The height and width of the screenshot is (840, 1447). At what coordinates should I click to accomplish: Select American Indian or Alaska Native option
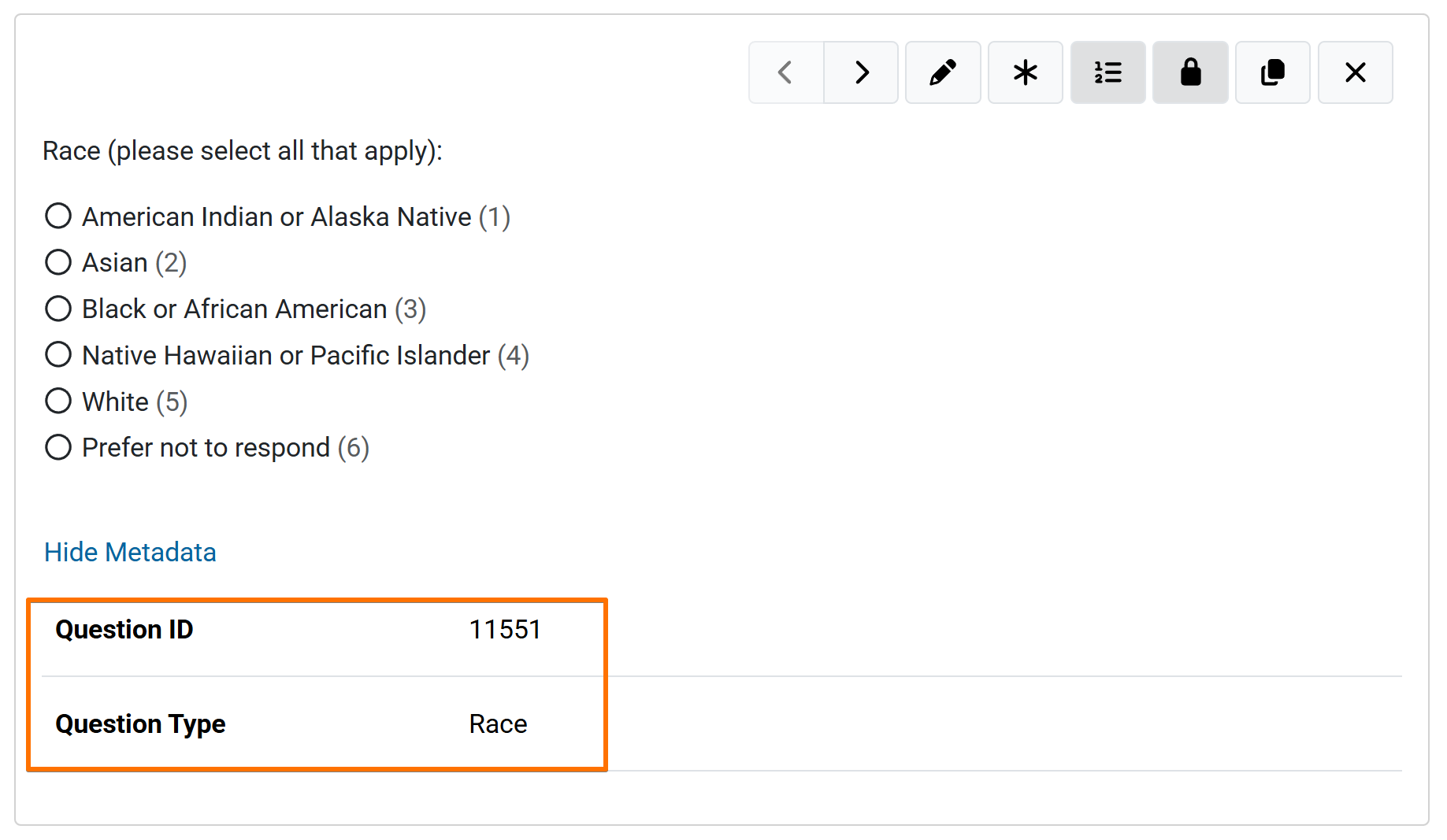[x=58, y=216]
